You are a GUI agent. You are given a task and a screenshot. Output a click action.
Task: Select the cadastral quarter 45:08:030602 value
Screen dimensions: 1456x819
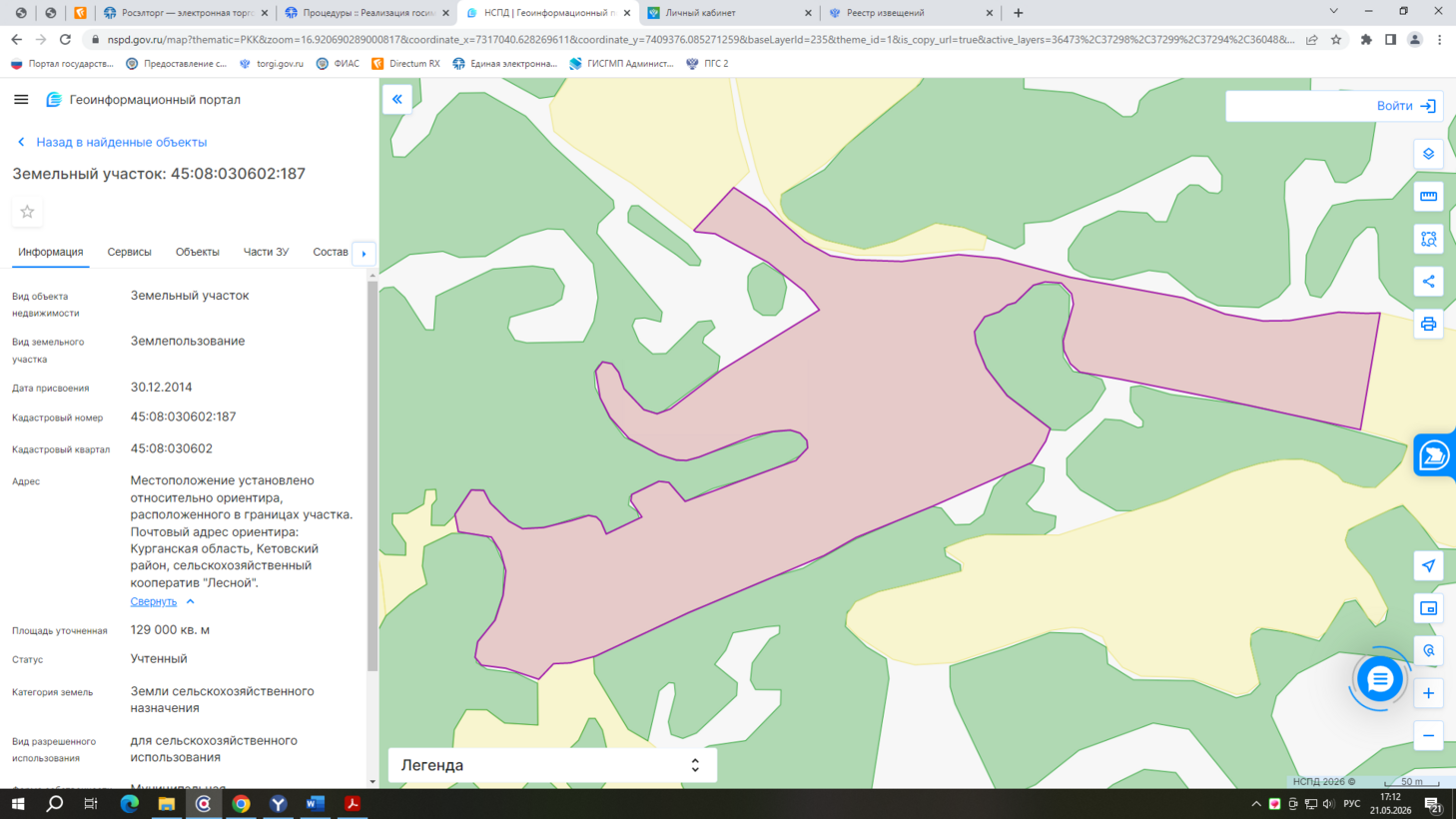tap(171, 449)
